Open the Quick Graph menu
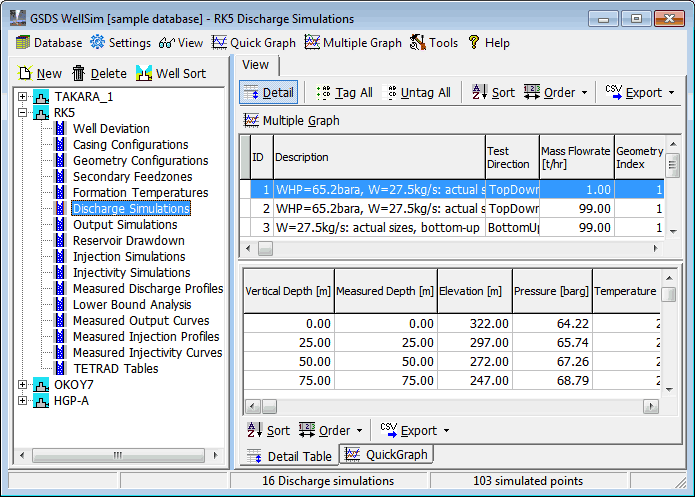This screenshot has width=695, height=497. (254, 43)
